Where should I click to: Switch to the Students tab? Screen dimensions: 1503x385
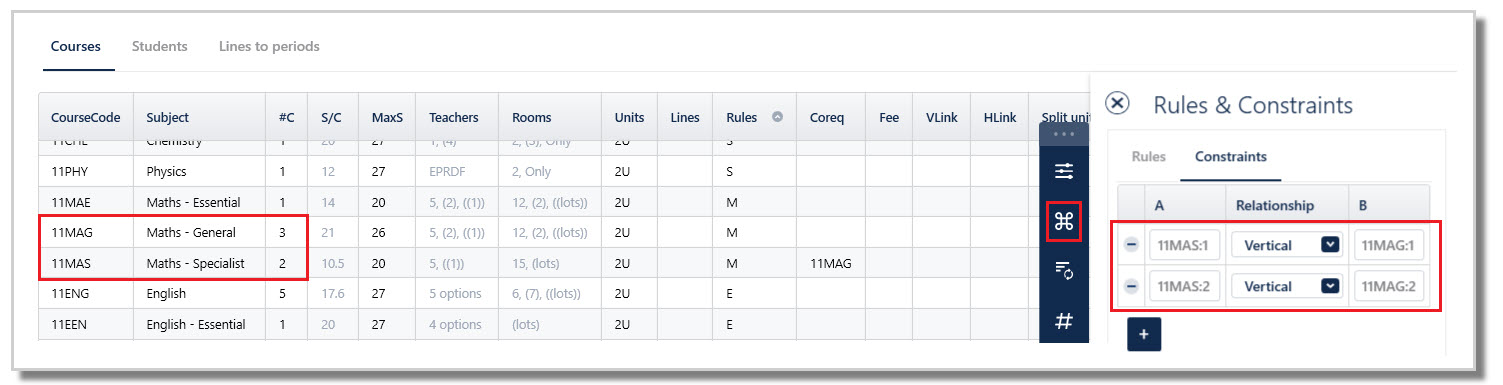point(160,46)
